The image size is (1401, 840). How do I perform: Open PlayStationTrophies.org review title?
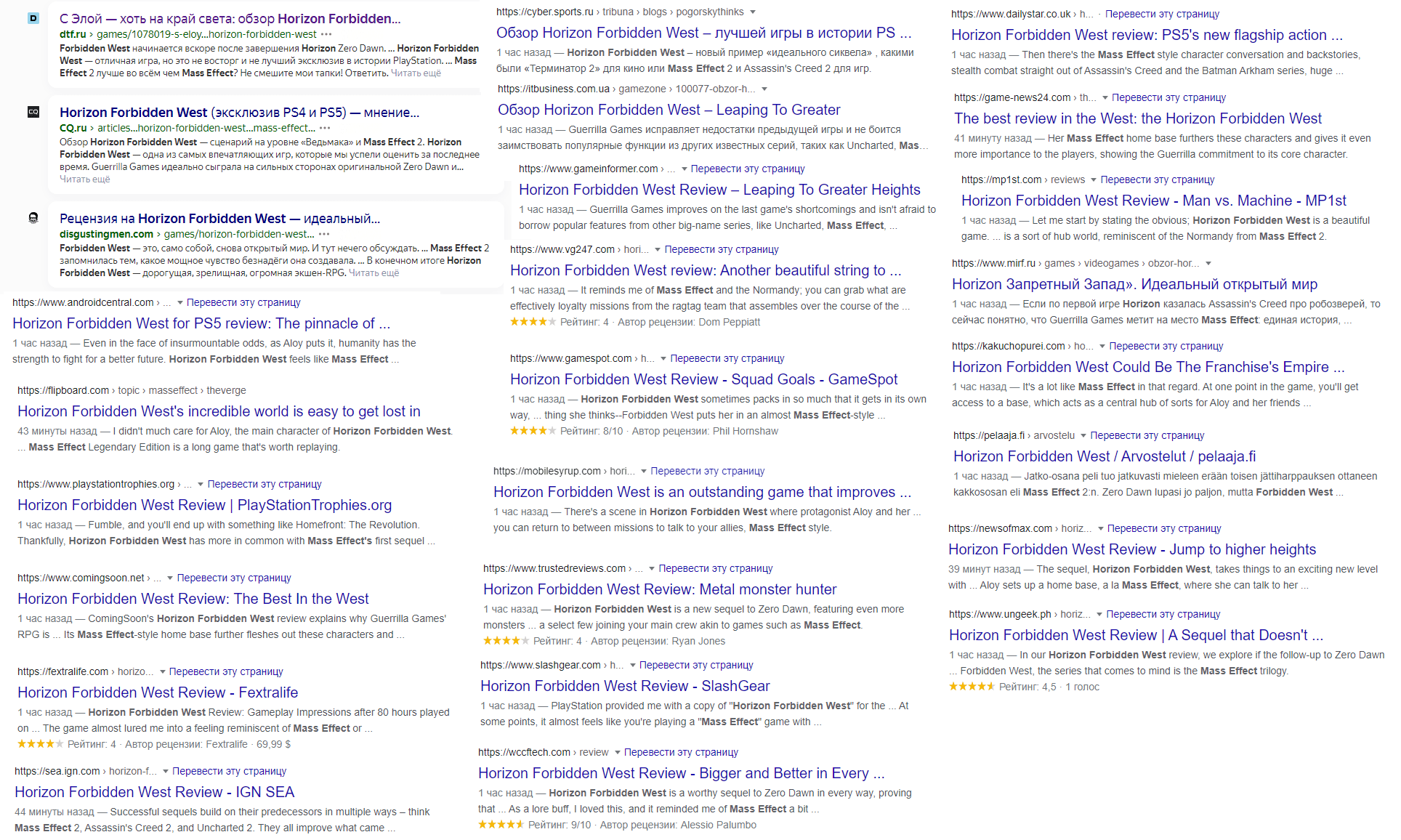(x=204, y=505)
